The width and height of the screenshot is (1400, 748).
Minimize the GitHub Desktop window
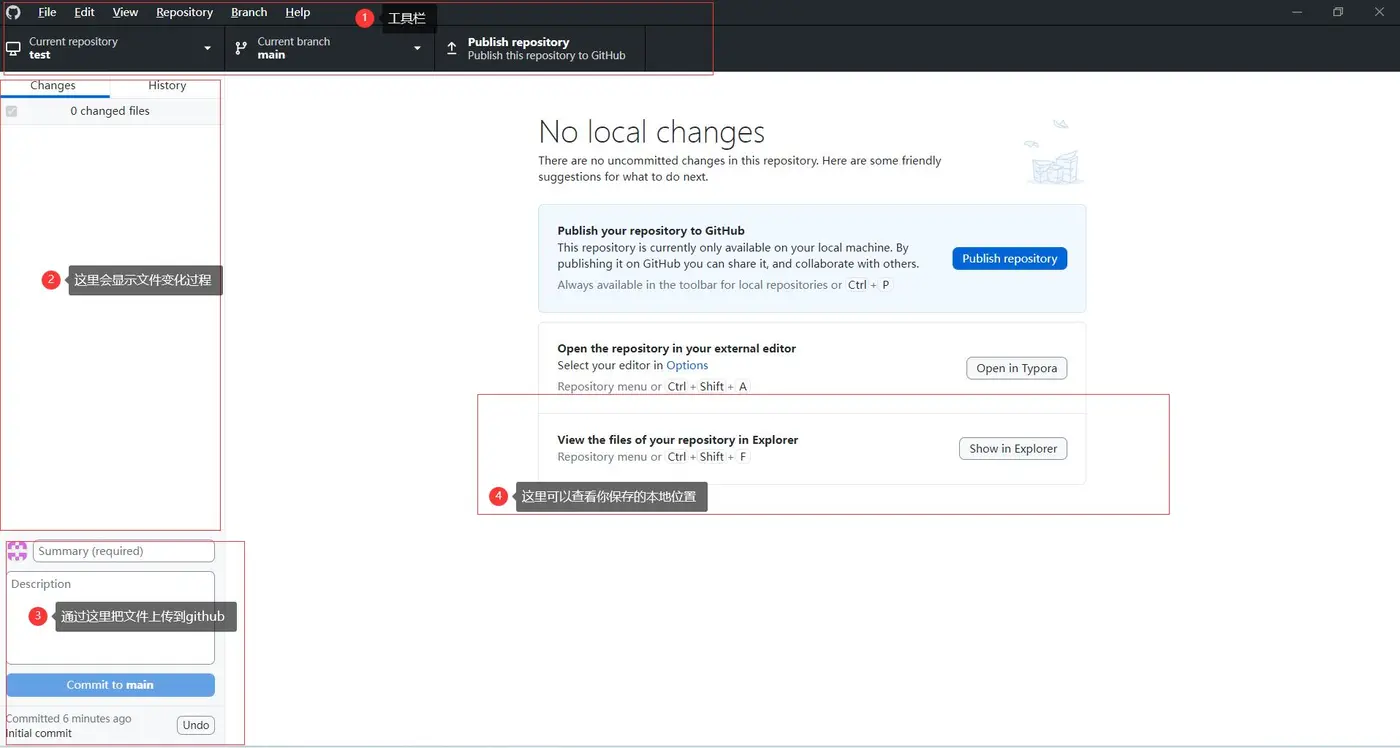[1297, 12]
